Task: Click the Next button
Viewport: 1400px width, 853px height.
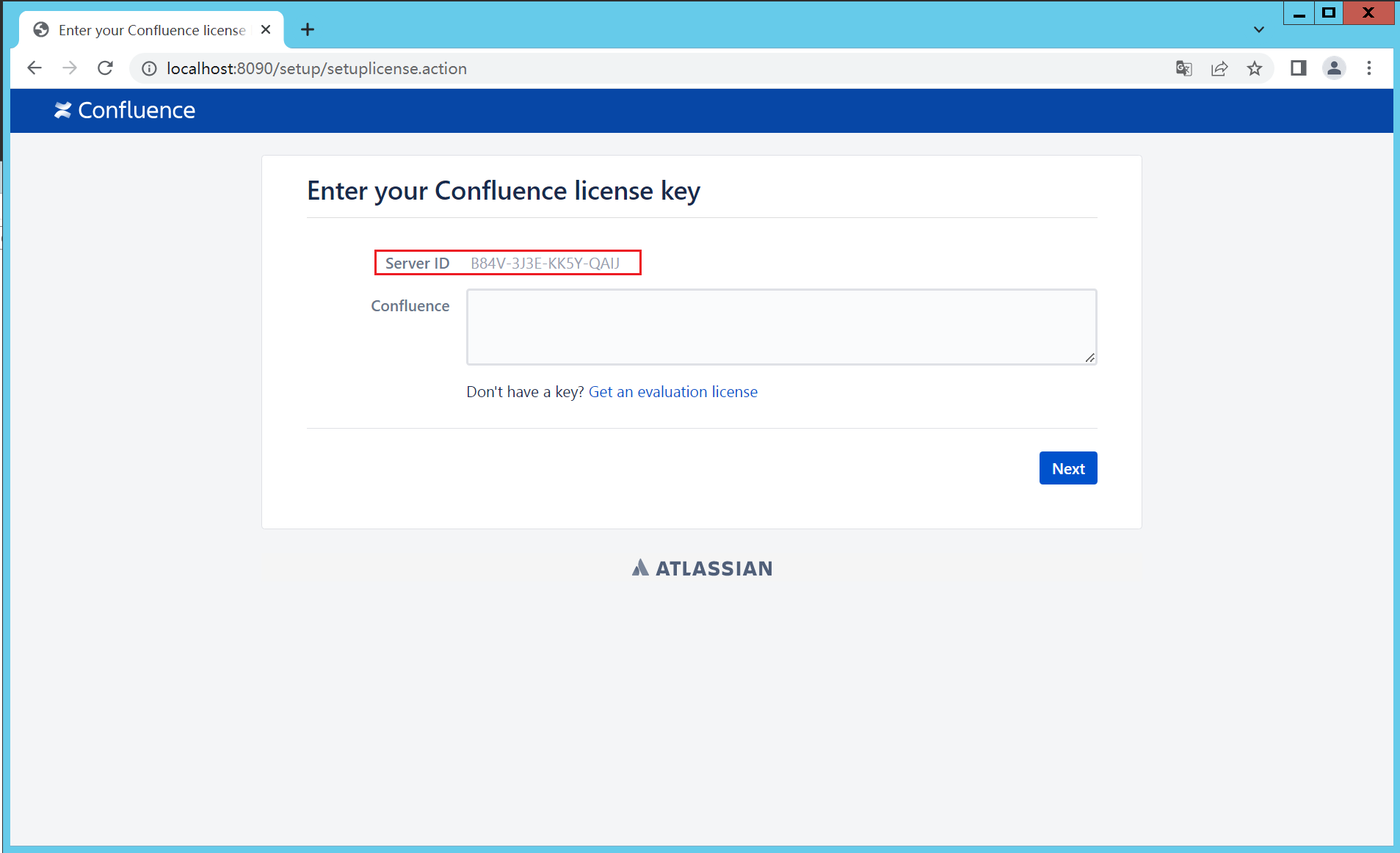Action: [x=1068, y=468]
